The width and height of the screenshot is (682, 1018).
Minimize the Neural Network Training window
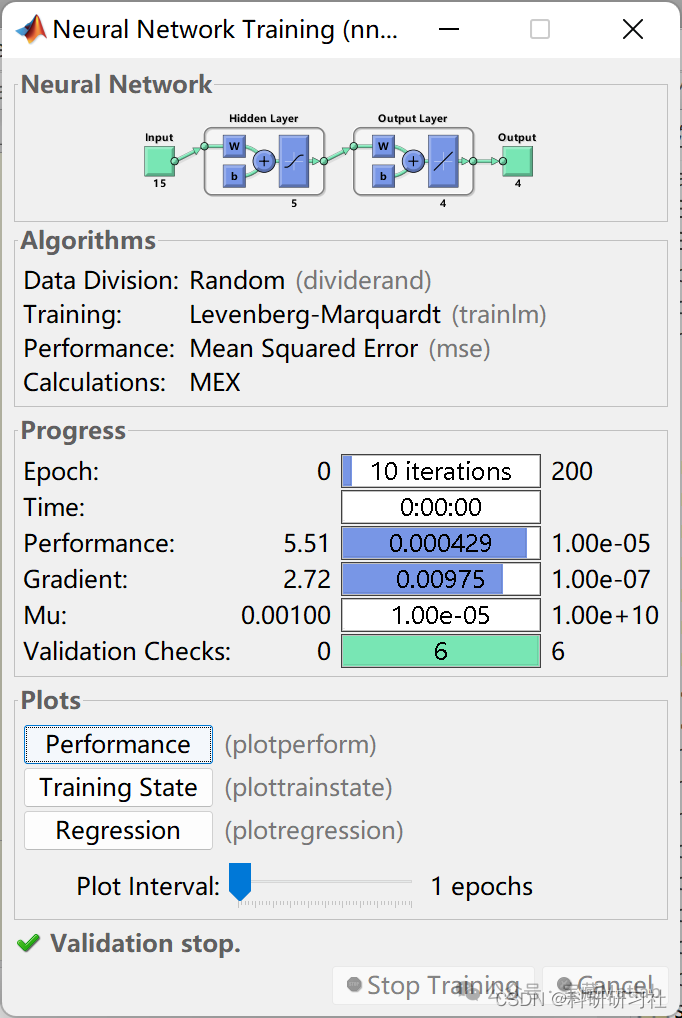pyautogui.click(x=449, y=29)
